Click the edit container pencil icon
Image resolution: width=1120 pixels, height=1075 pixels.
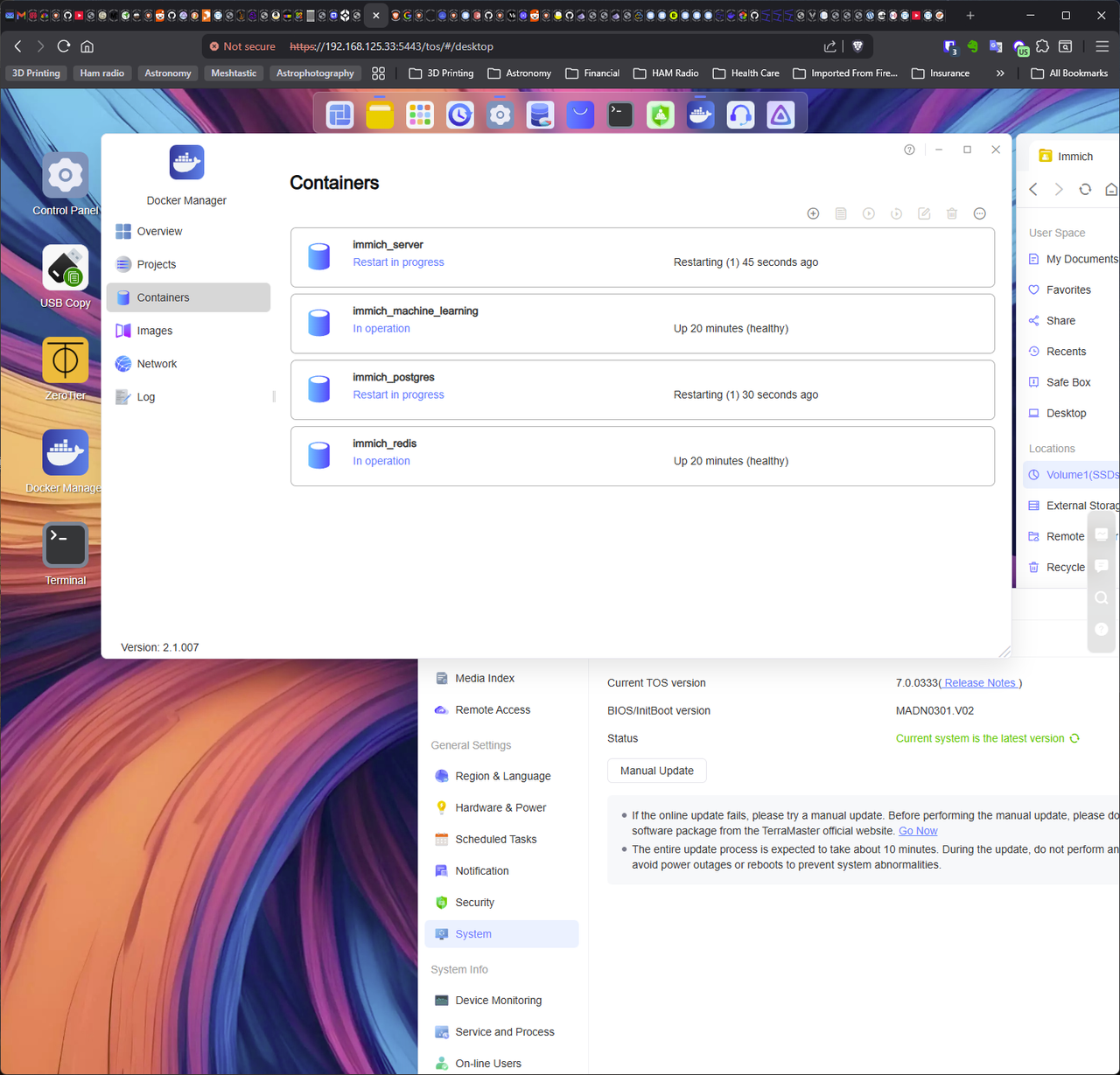click(x=924, y=213)
